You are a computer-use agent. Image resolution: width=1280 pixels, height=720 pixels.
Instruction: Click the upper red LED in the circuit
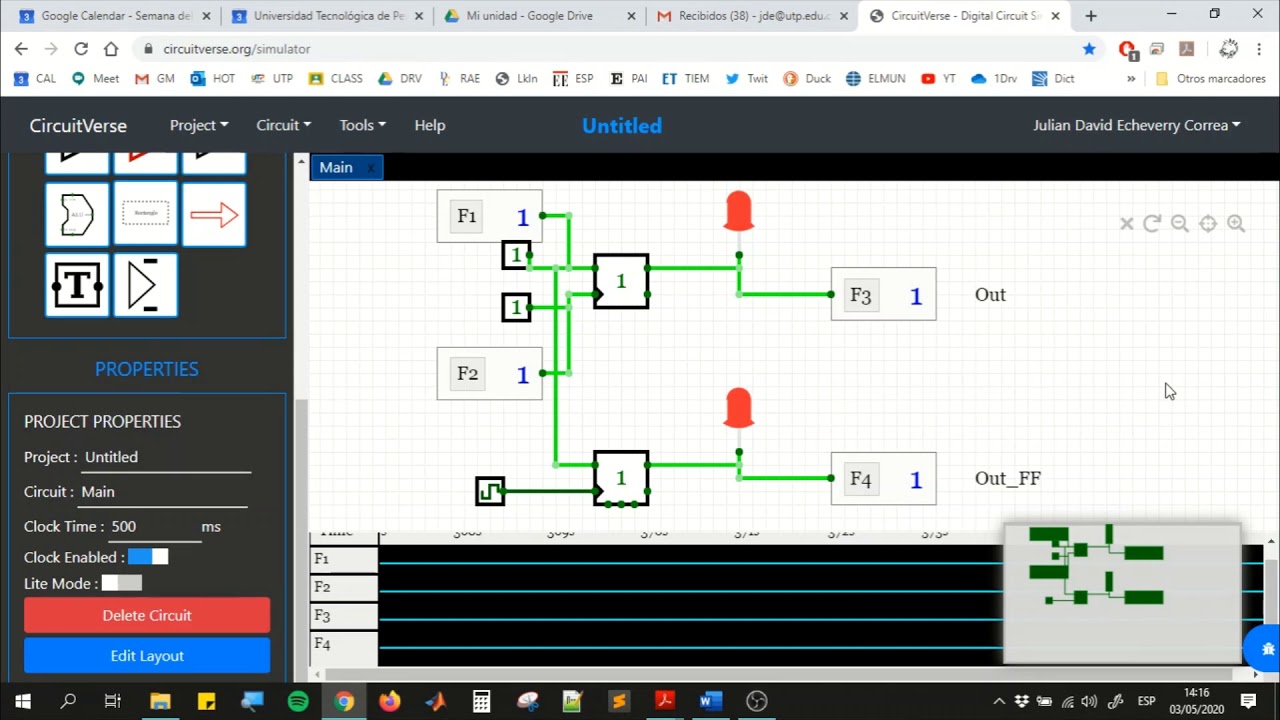point(738,211)
